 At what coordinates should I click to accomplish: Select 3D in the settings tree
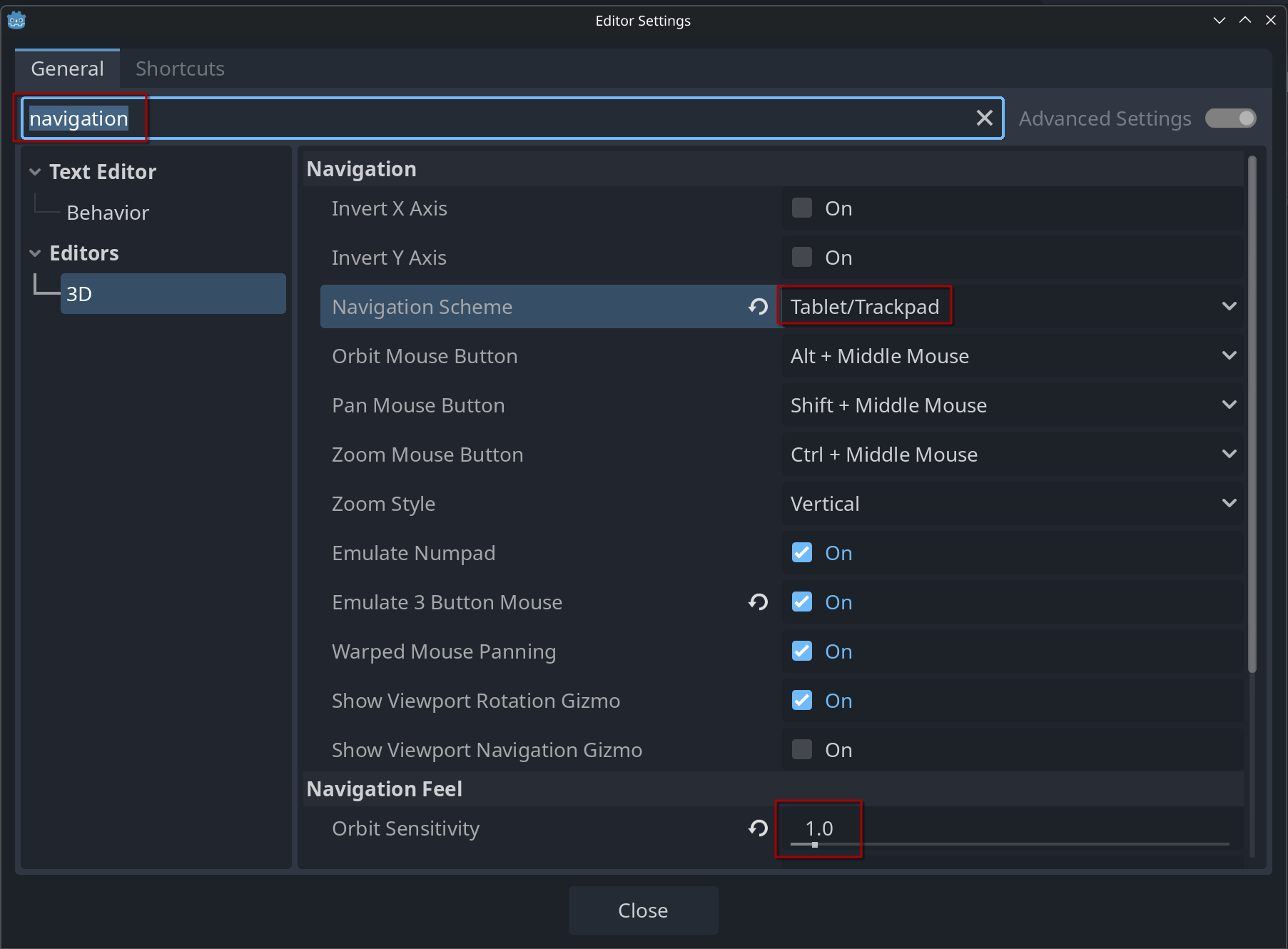(x=173, y=294)
